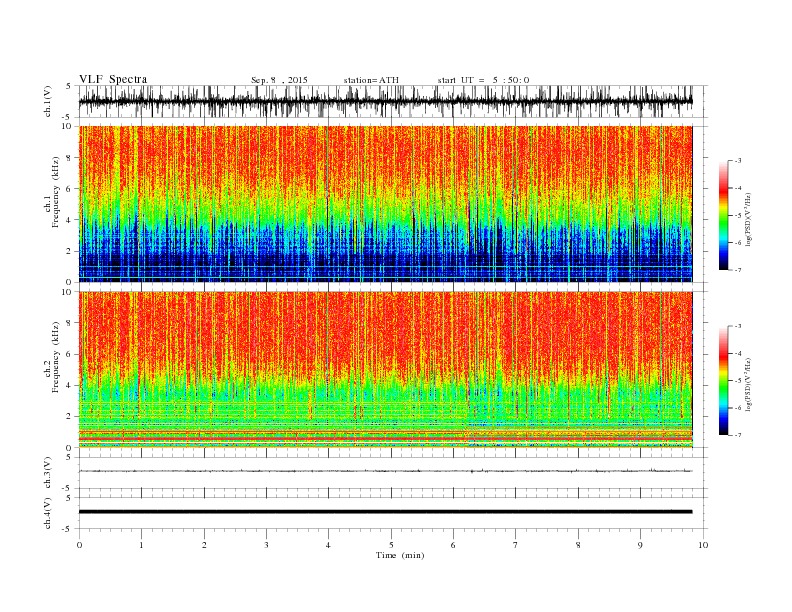This screenshot has width=792, height=612.
Task: Click the ch.1 spectrogram panel
Action: pos(385,204)
